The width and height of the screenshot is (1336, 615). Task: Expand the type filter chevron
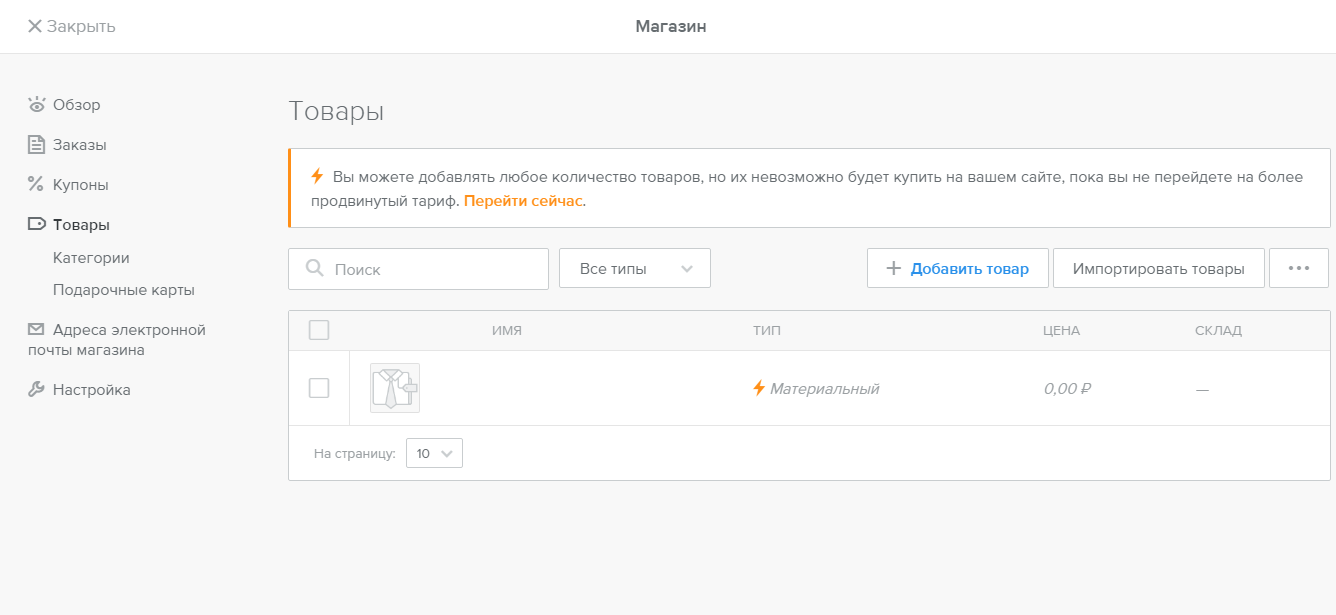tap(687, 268)
